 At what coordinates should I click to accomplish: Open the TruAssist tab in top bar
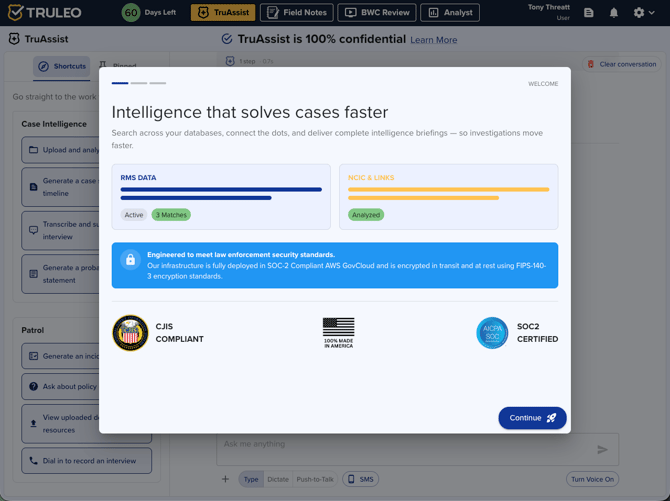[x=223, y=12]
